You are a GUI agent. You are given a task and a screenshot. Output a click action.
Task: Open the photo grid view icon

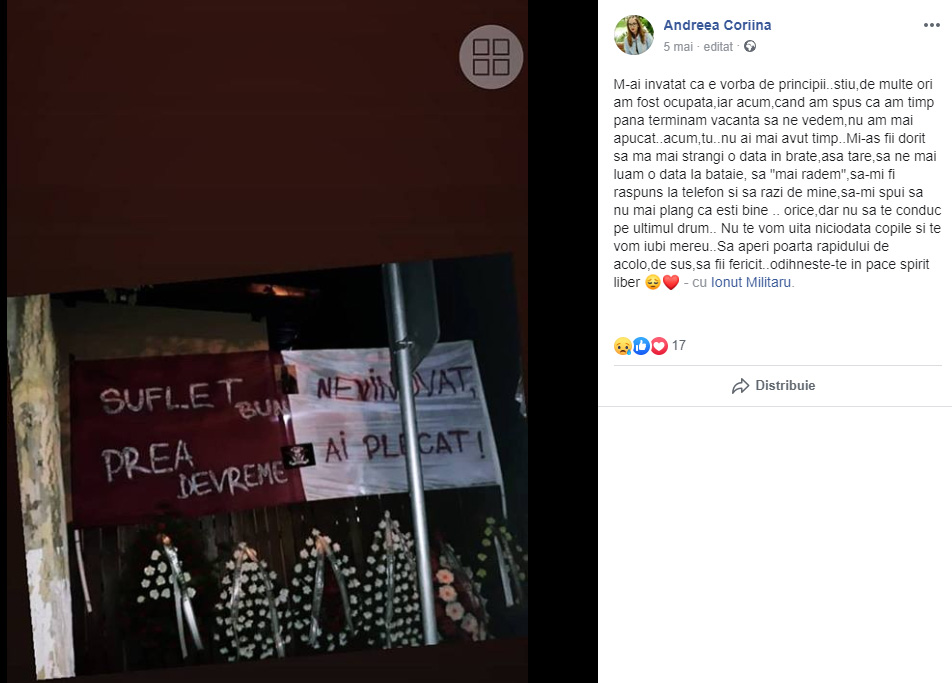491,56
